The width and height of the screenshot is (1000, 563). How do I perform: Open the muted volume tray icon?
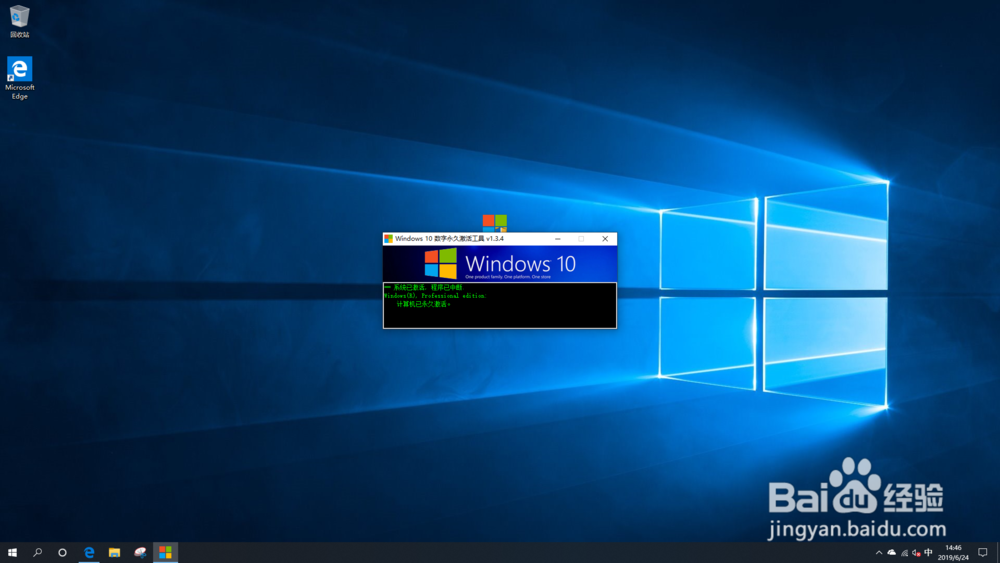916,553
